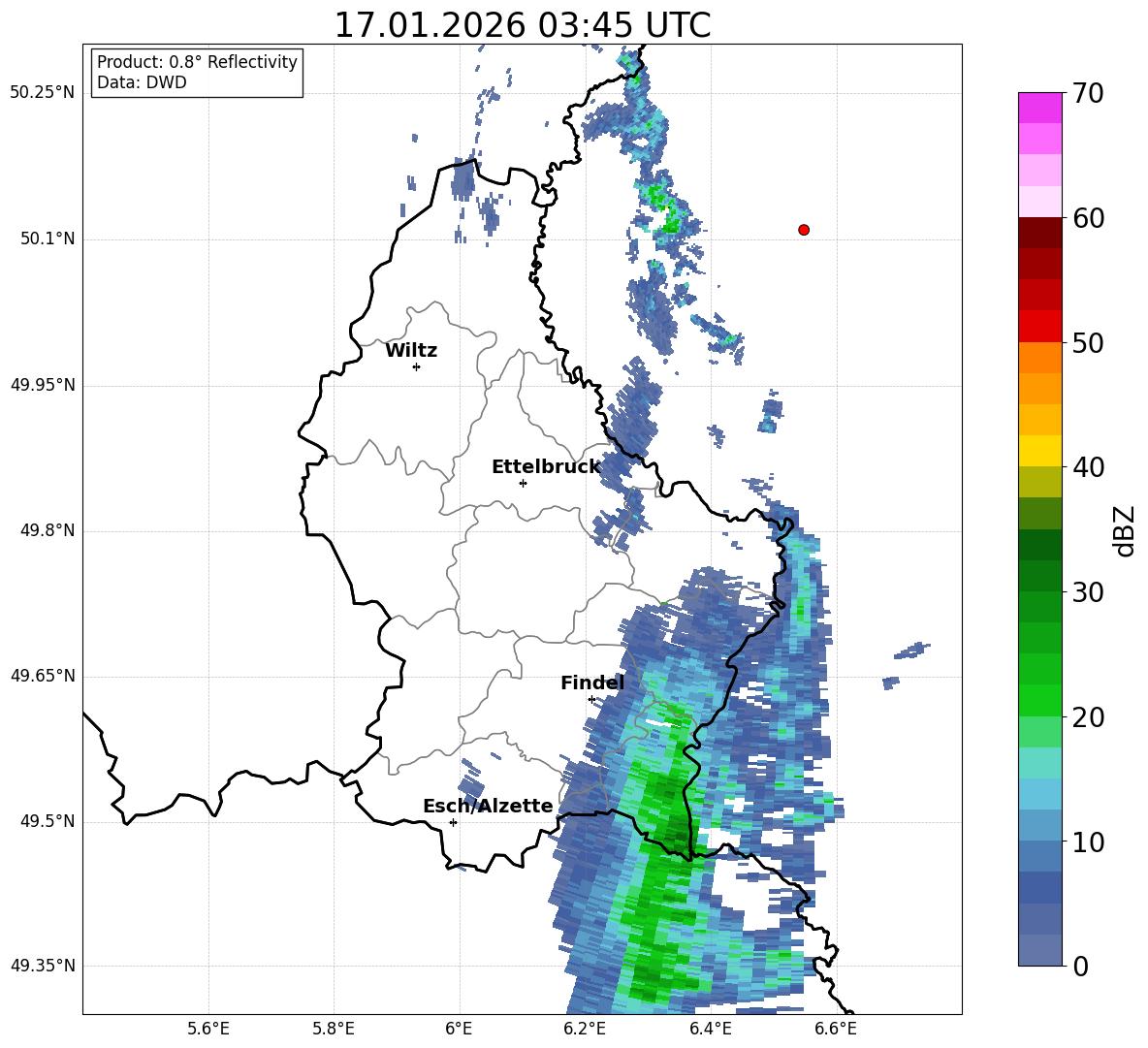The width and height of the screenshot is (1148, 1048).
Task: Select the Ettelbruck city label
Action: 546,467
